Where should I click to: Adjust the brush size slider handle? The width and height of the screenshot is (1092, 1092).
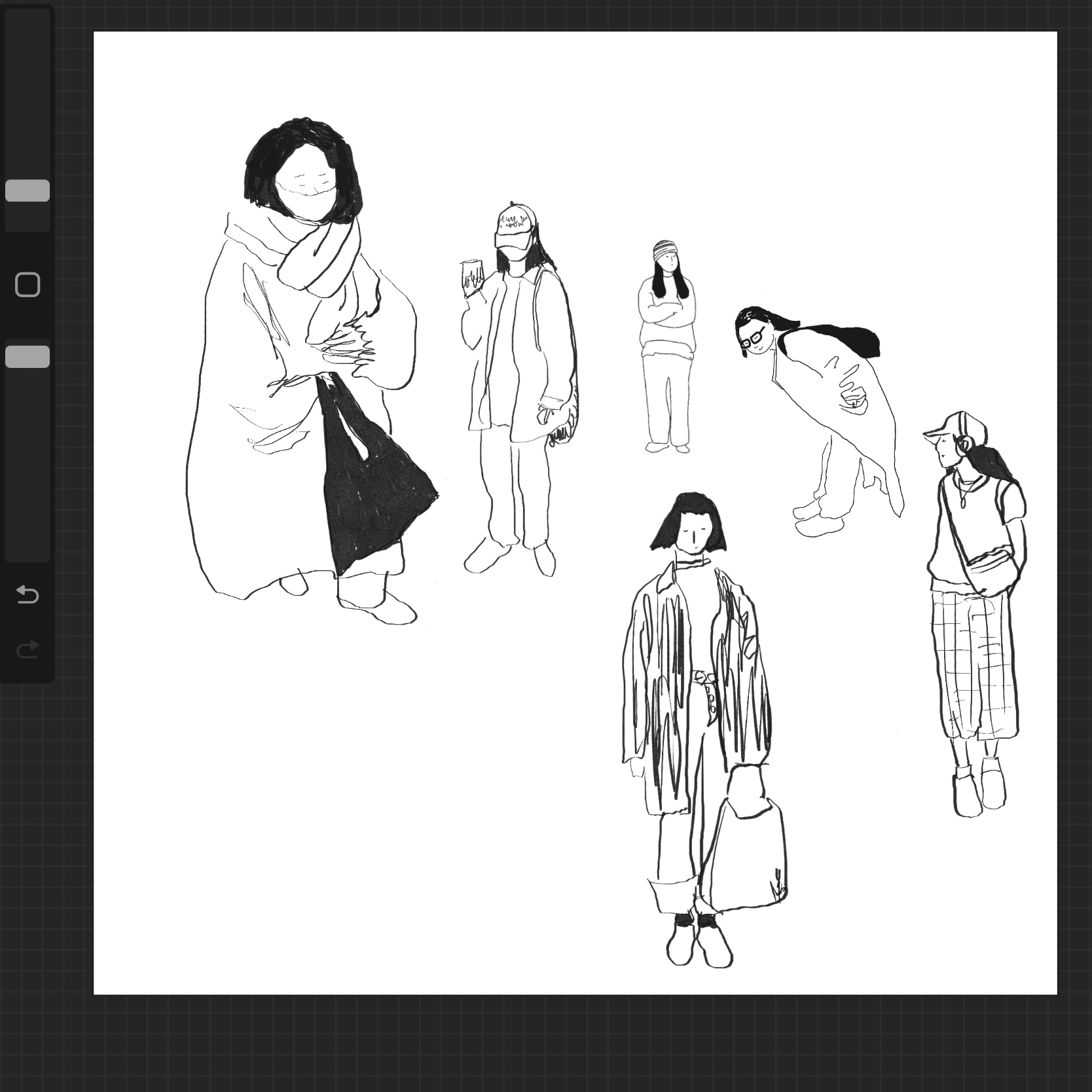tap(27, 191)
